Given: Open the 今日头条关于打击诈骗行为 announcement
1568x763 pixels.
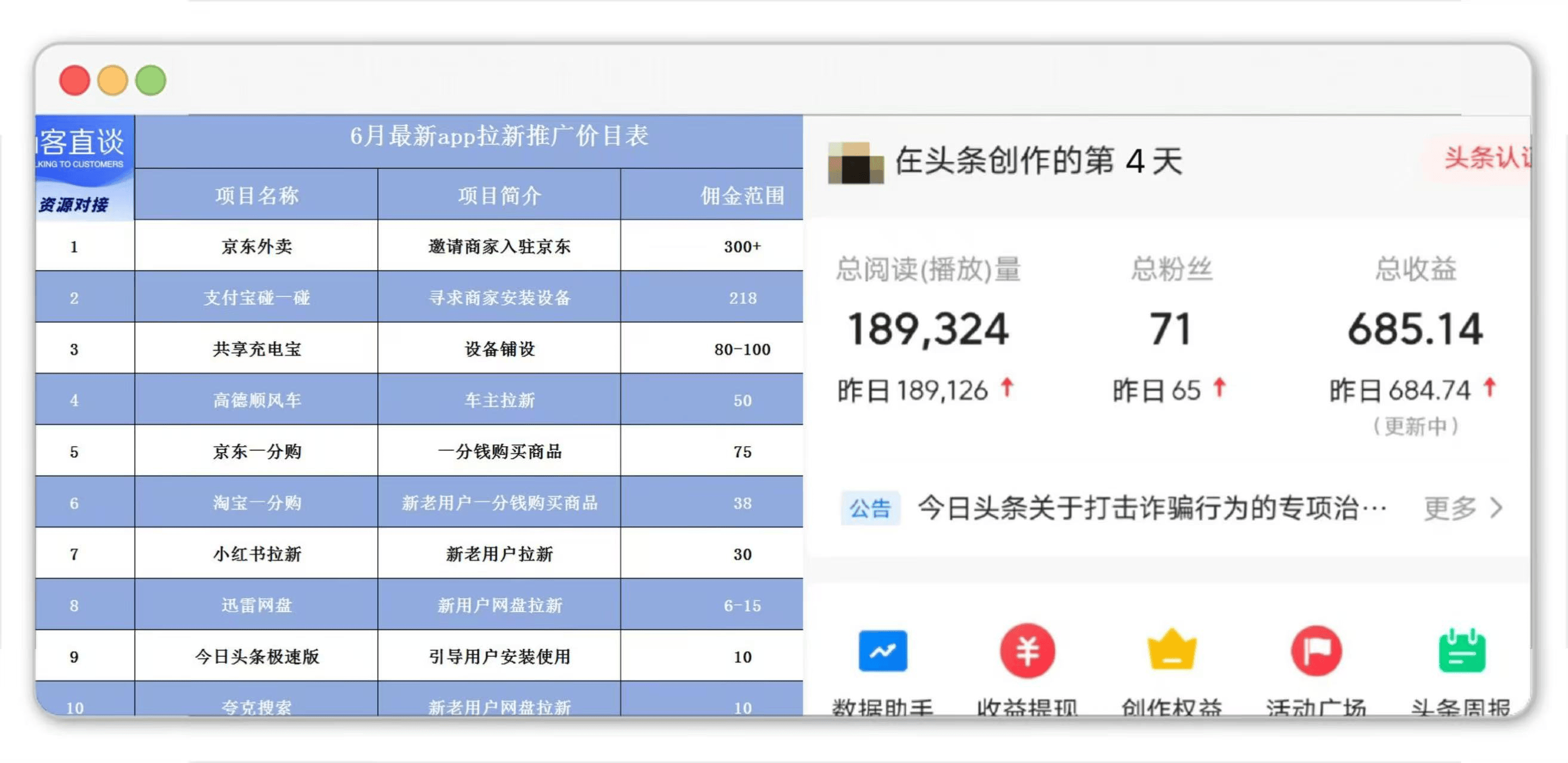Looking at the screenshot, I should (x=1151, y=508).
